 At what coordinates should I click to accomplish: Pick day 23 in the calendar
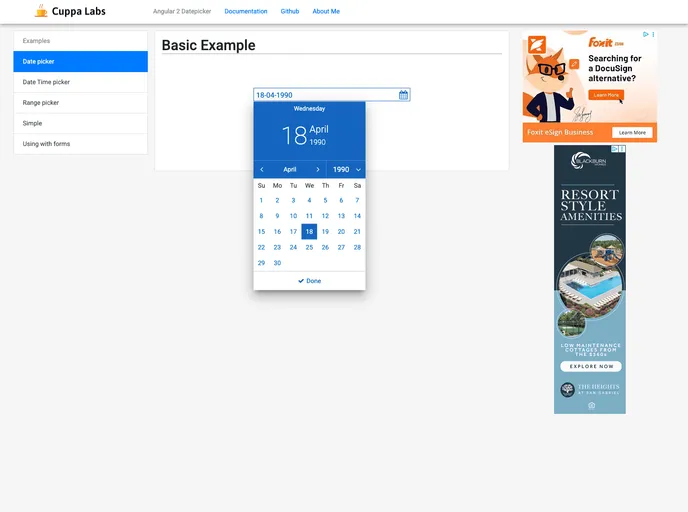pos(277,247)
